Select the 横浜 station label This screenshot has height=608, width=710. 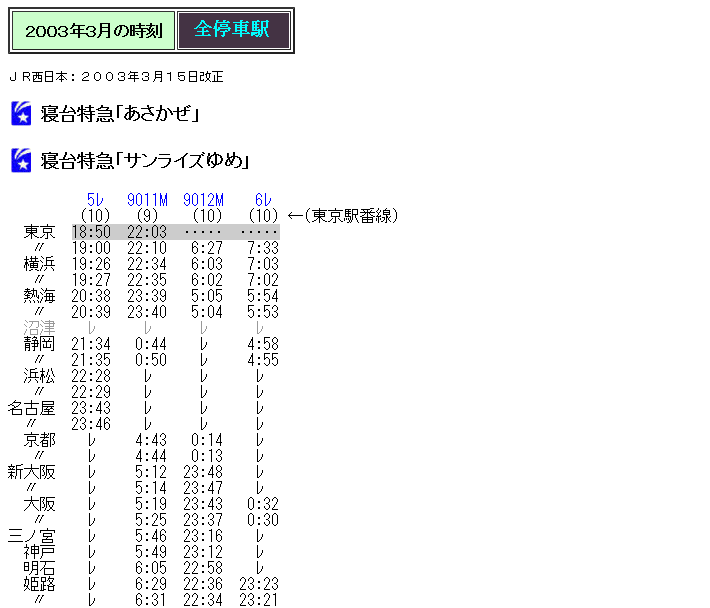39,263
